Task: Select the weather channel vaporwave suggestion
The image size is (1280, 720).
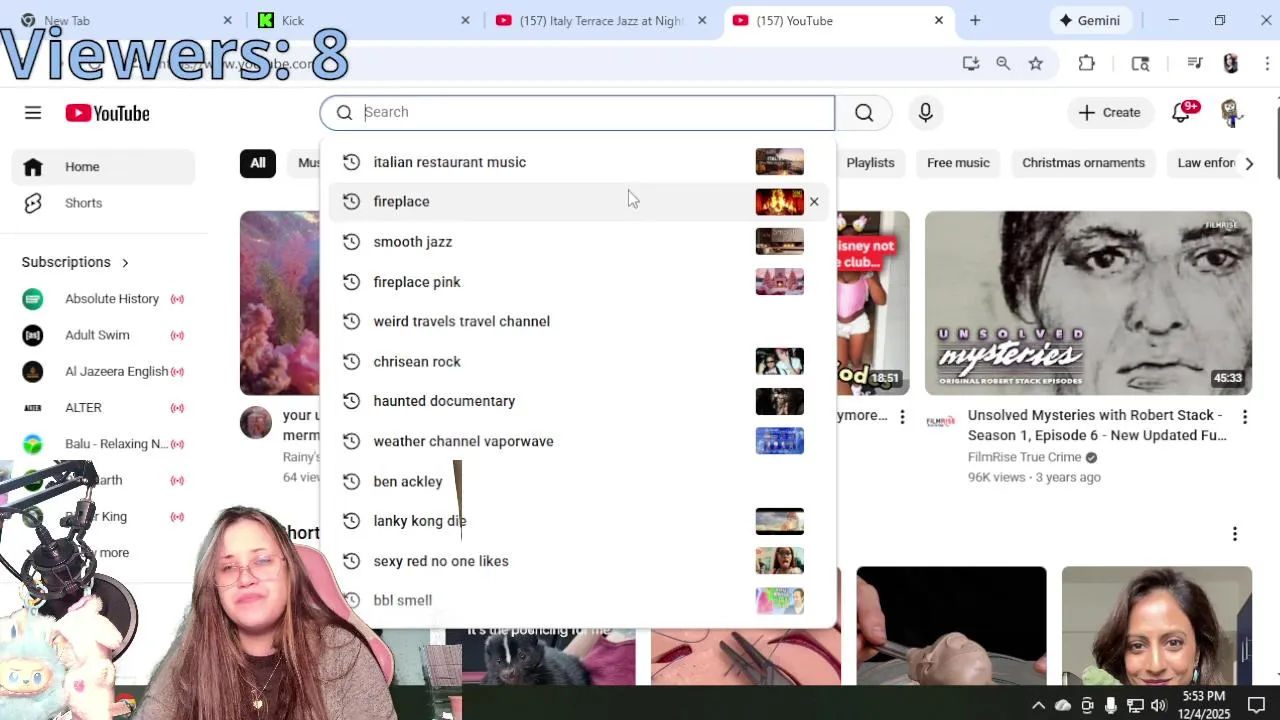Action: [x=577, y=441]
